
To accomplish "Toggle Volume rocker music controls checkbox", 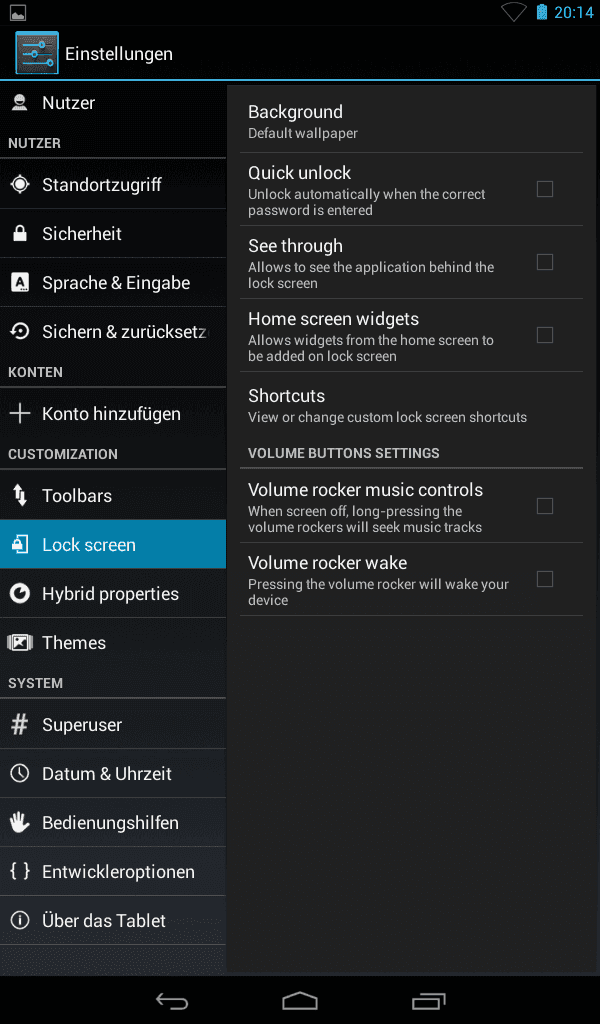I will click(545, 507).
